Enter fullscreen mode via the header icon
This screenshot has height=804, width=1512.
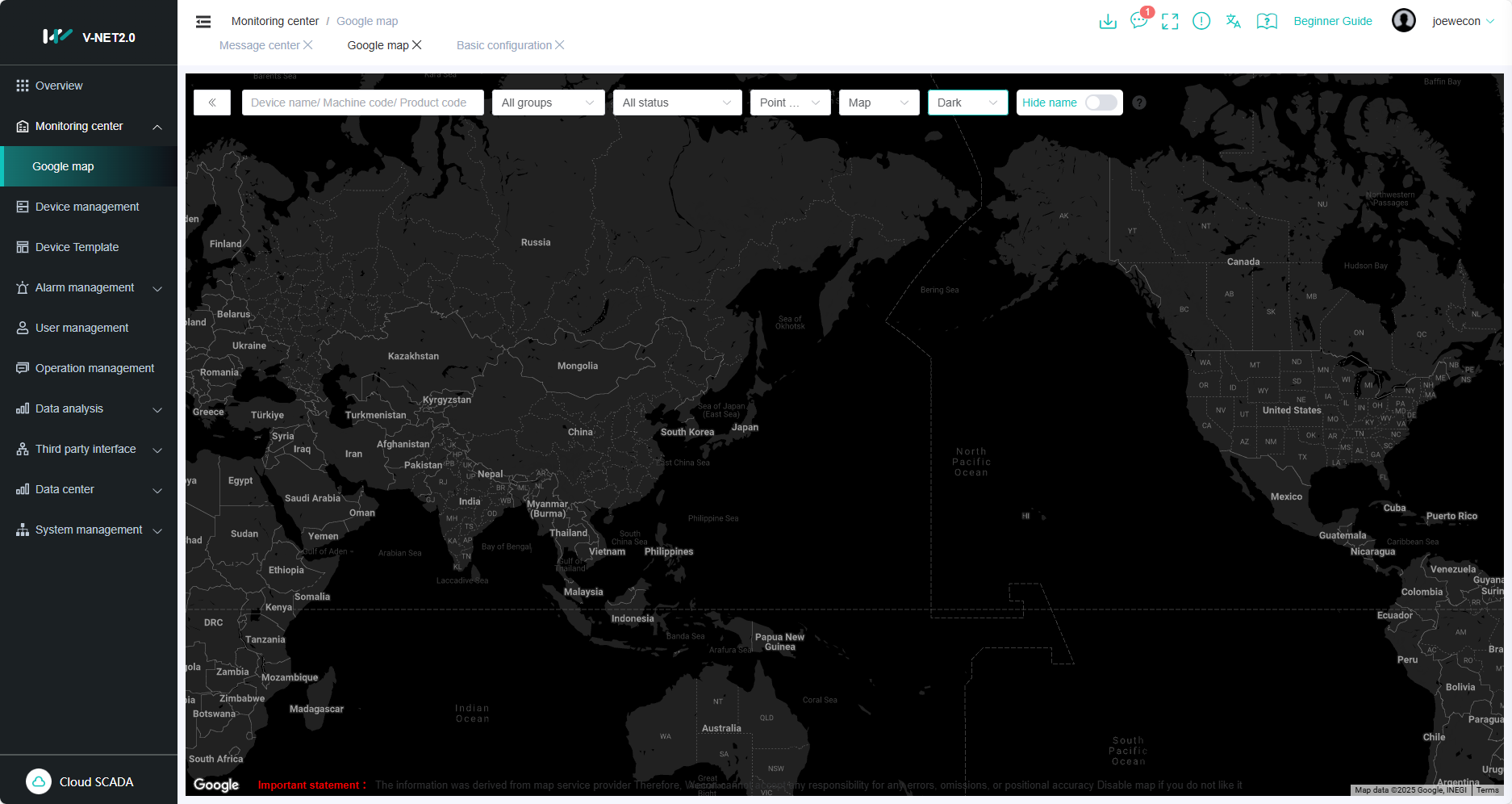click(1170, 22)
